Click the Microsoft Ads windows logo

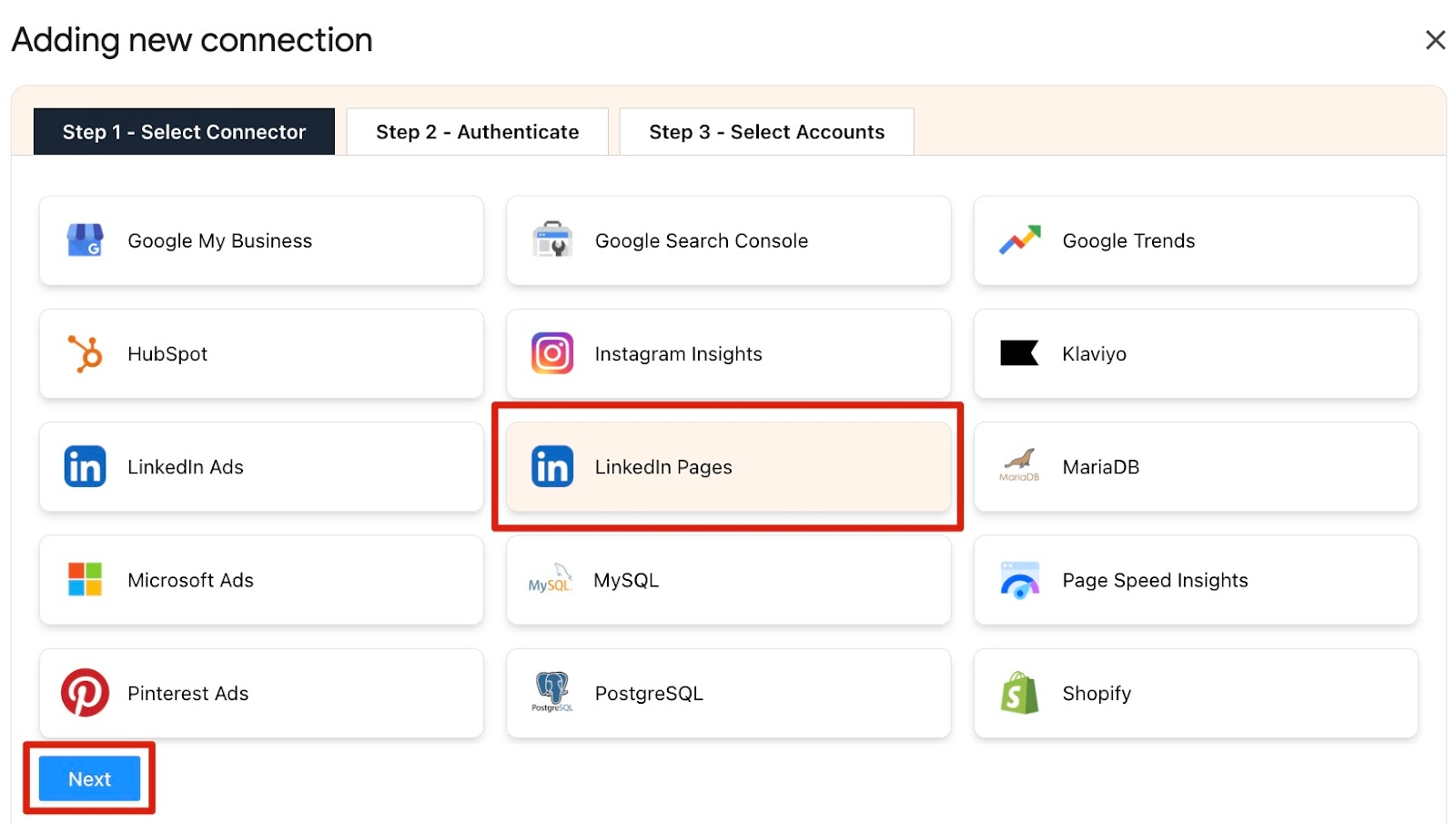[85, 580]
